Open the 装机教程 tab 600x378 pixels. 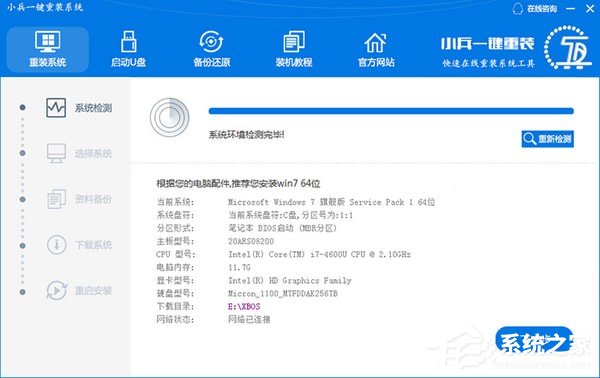pyautogui.click(x=294, y=49)
